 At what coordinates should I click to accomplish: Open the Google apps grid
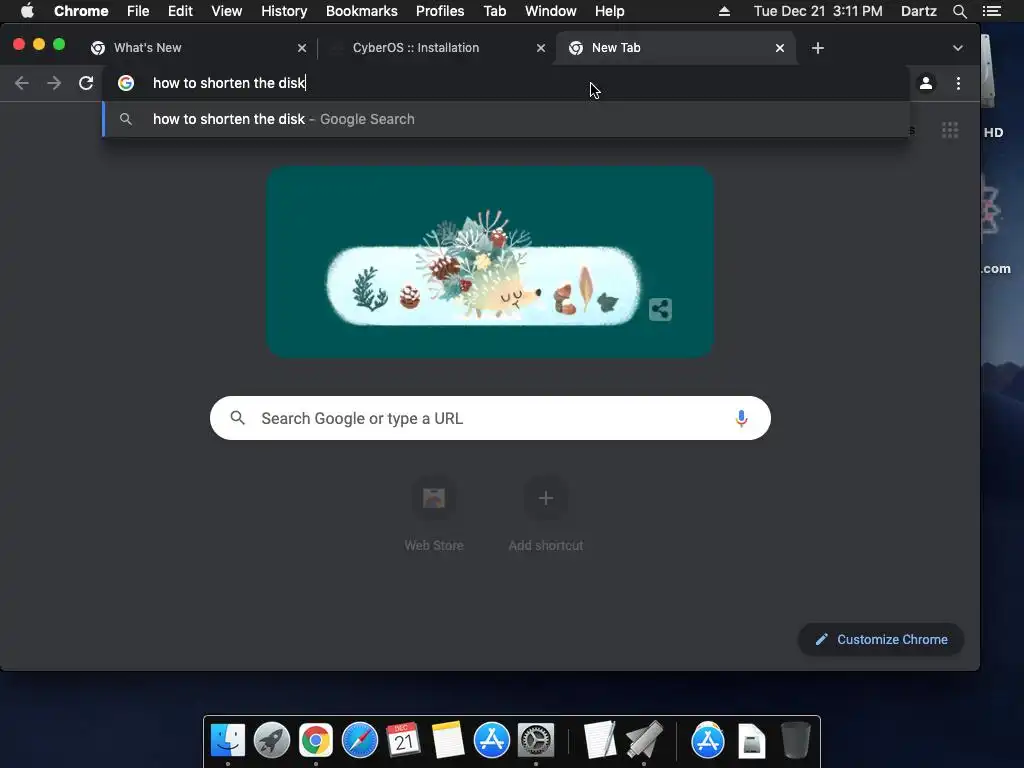(950, 130)
